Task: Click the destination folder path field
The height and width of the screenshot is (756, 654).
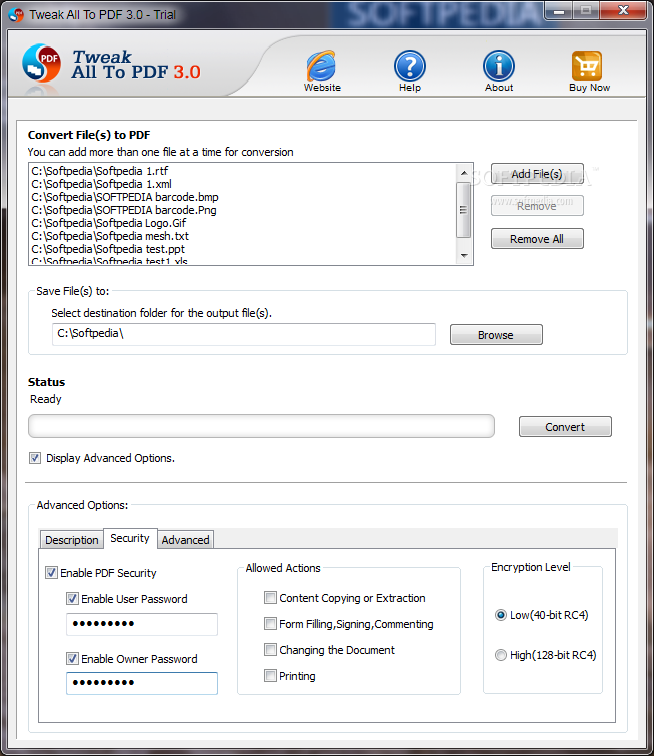Action: (x=244, y=334)
